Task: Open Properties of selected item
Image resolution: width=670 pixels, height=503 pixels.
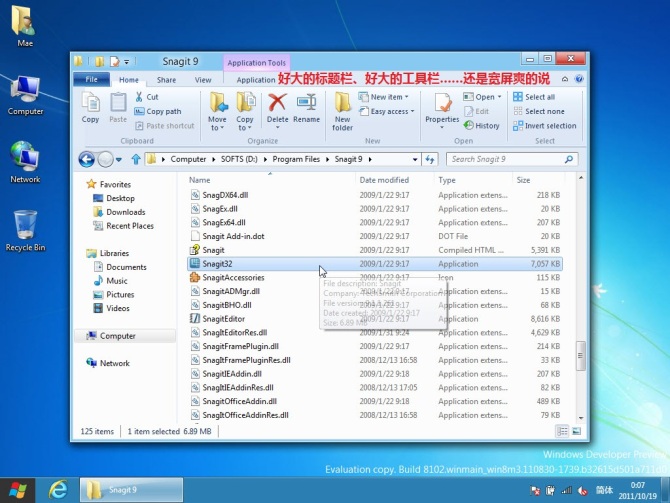Action: 442,110
